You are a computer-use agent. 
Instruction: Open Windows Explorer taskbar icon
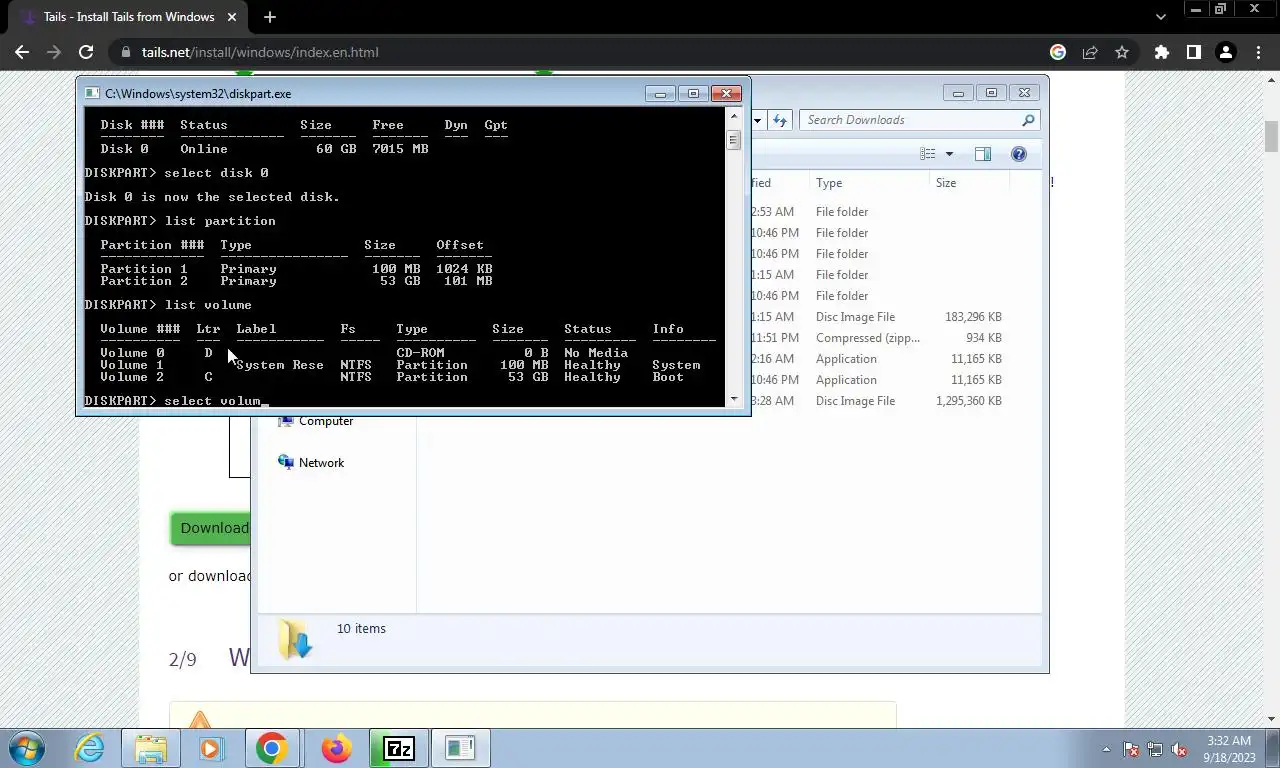coord(151,748)
